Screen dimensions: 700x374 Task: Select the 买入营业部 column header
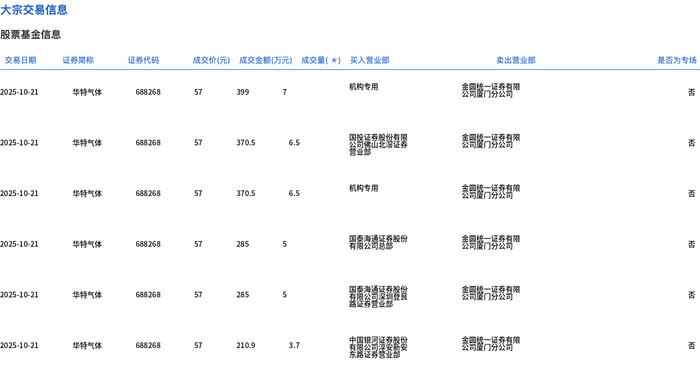[x=370, y=60]
